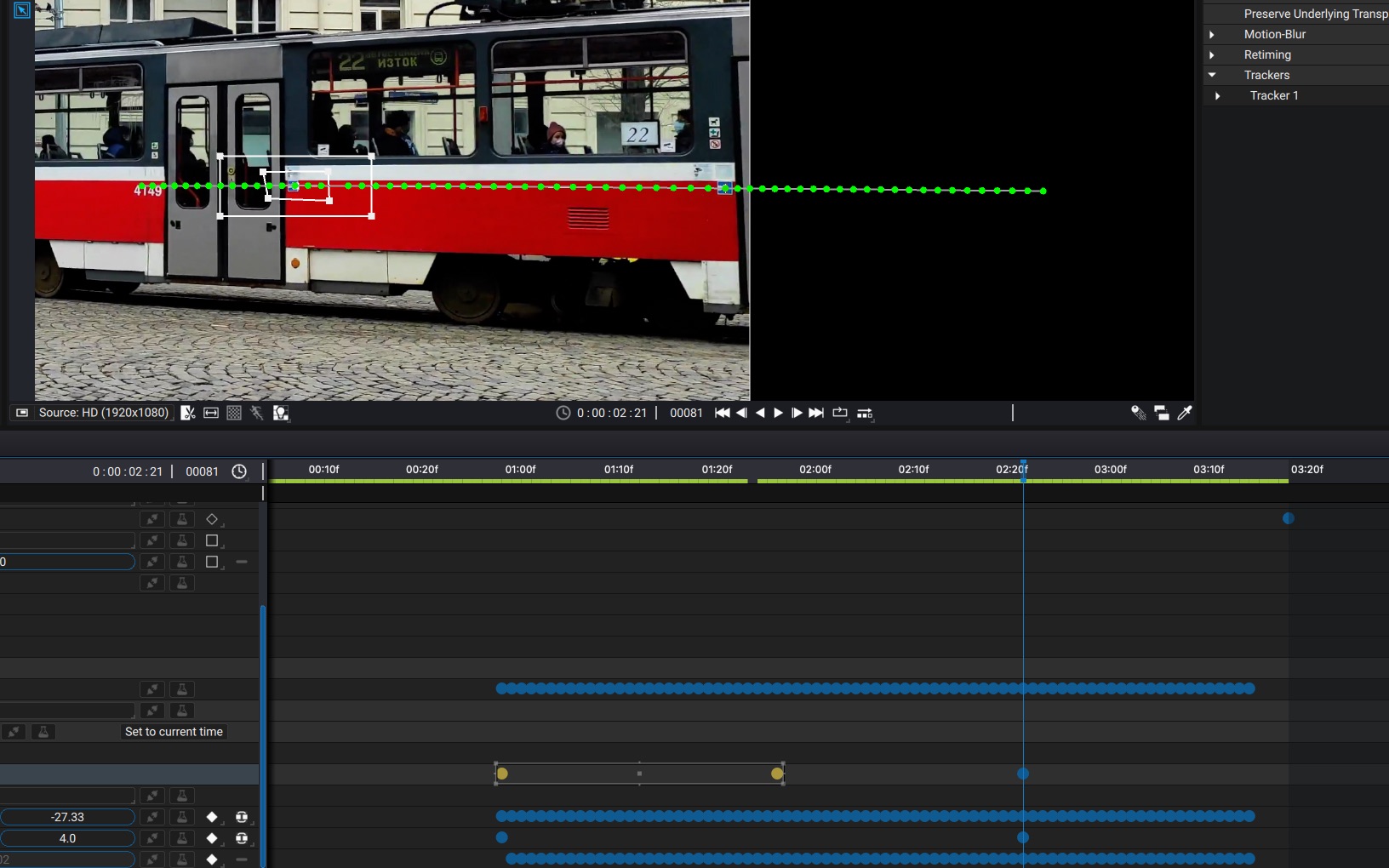Click the double-arrow fit-width icon in the viewer bar
Viewport: 1389px width, 868px height.
point(211,413)
